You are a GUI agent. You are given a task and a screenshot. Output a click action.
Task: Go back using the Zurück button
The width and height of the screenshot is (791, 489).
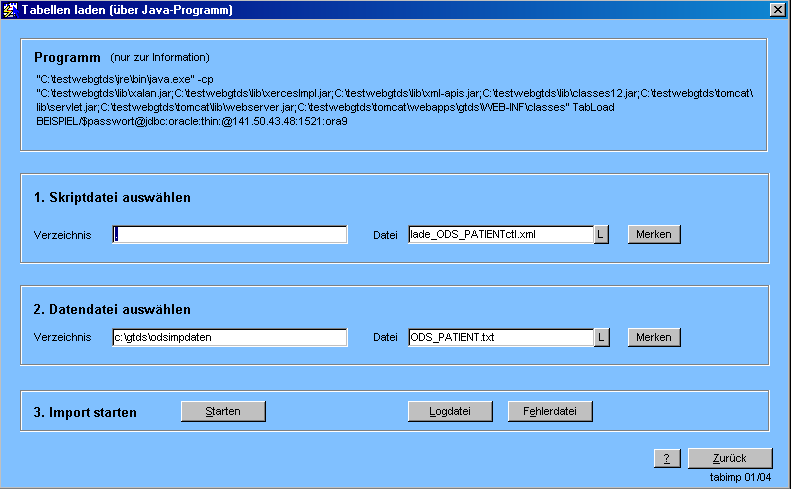(730, 458)
